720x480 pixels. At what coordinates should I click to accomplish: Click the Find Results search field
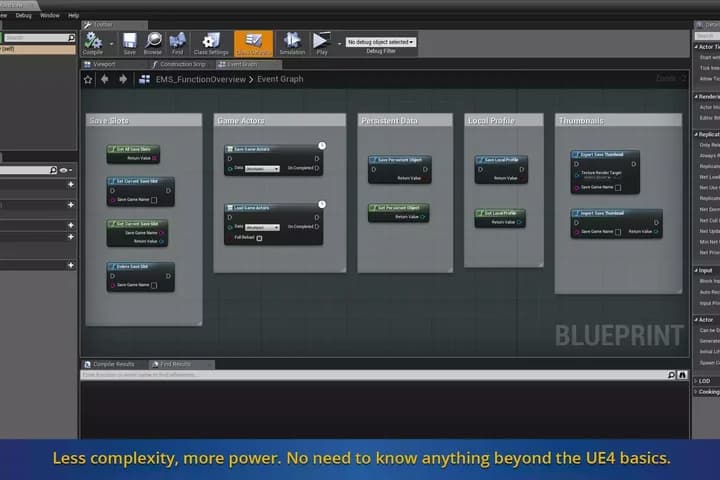point(373,375)
